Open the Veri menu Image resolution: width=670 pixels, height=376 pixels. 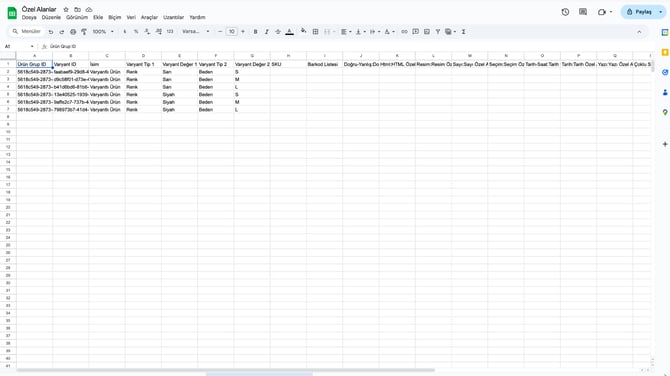131,18
